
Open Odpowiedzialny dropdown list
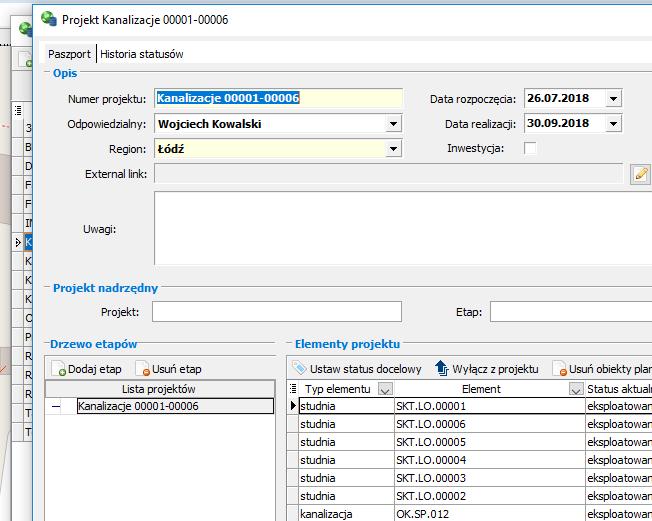393,124
